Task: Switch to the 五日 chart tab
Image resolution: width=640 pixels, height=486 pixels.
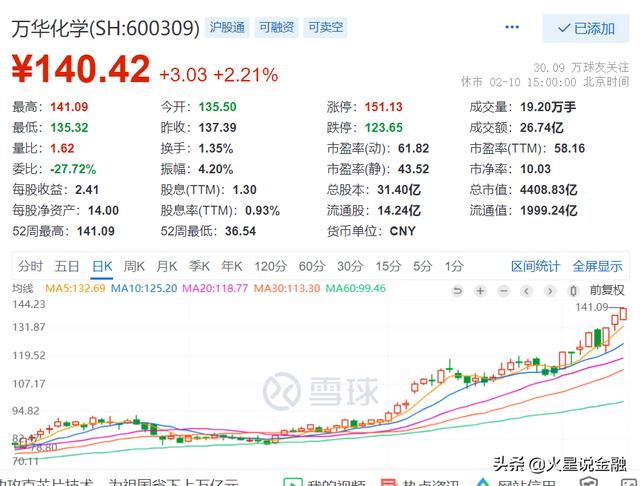Action: [67, 266]
